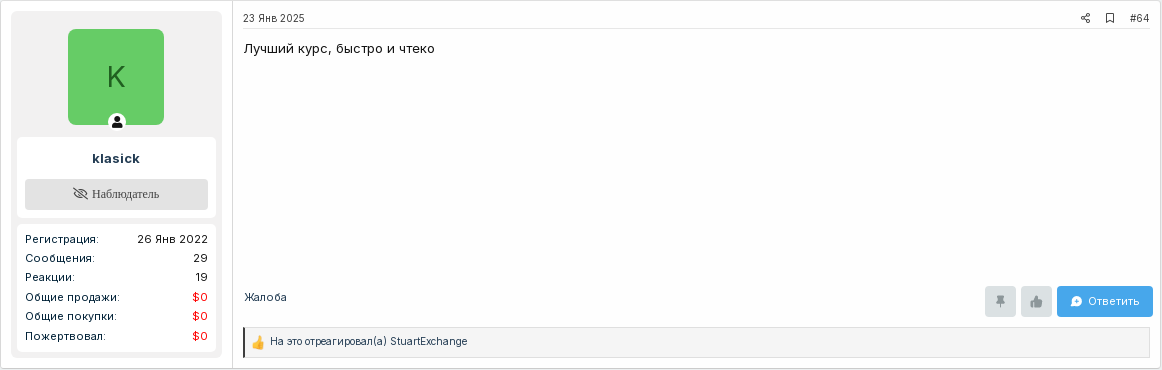Click the Сообщения count 29

coord(200,259)
